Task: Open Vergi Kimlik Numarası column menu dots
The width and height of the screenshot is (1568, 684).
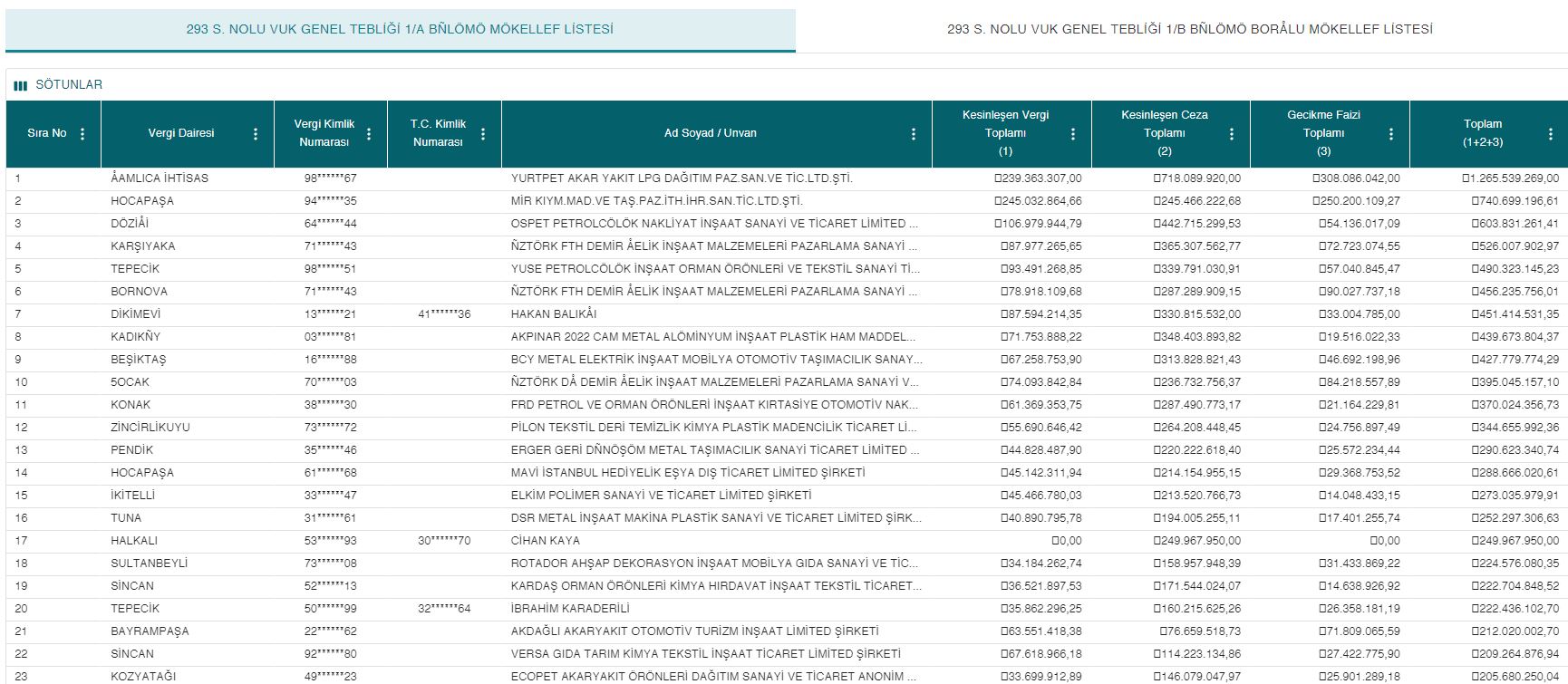Action: pyautogui.click(x=369, y=134)
